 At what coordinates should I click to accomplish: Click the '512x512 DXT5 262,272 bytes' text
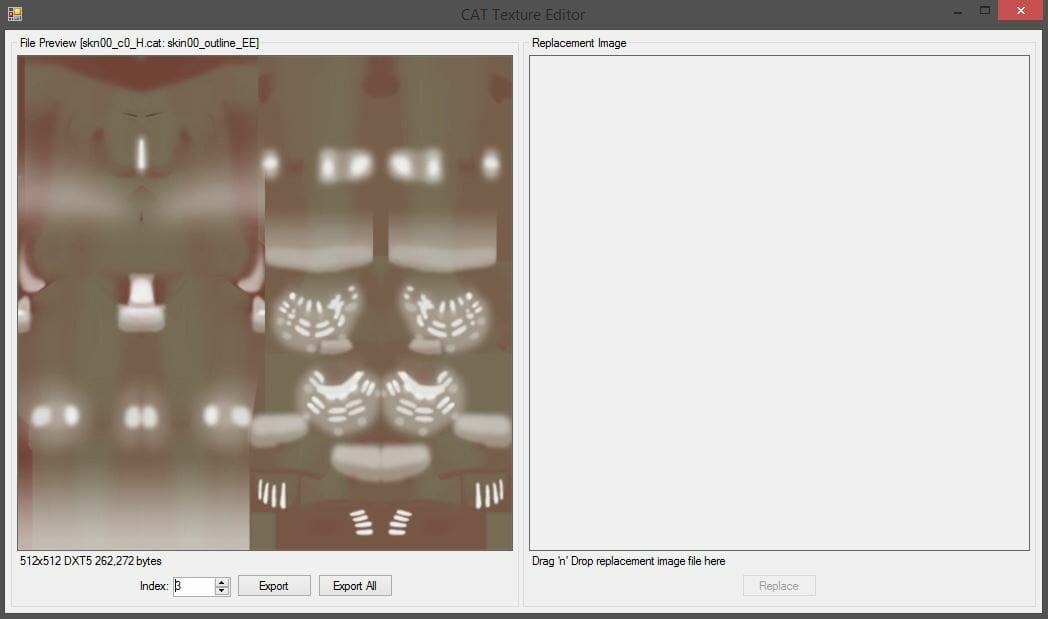[91, 561]
